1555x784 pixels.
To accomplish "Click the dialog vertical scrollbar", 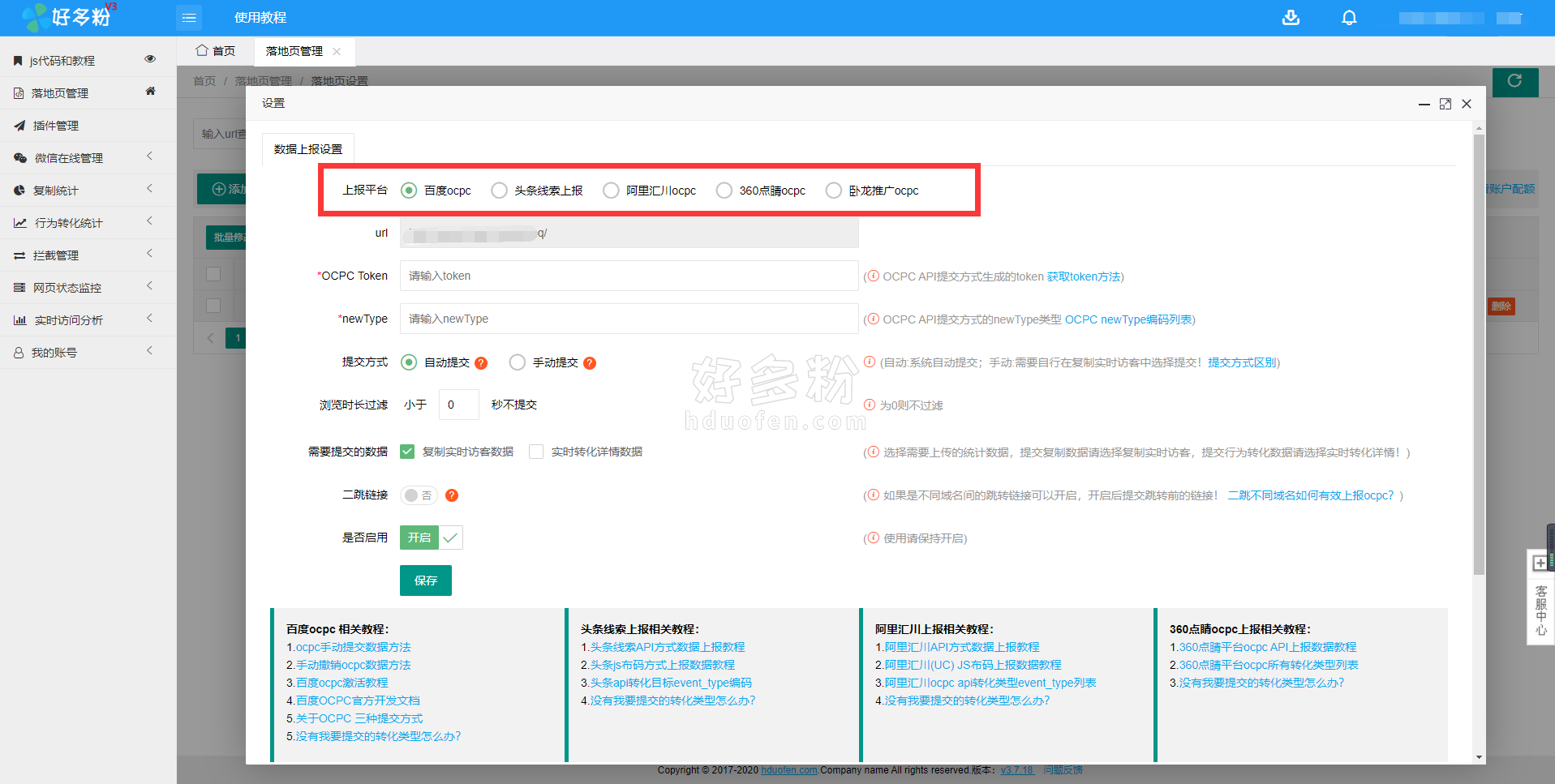I will coord(1479,354).
